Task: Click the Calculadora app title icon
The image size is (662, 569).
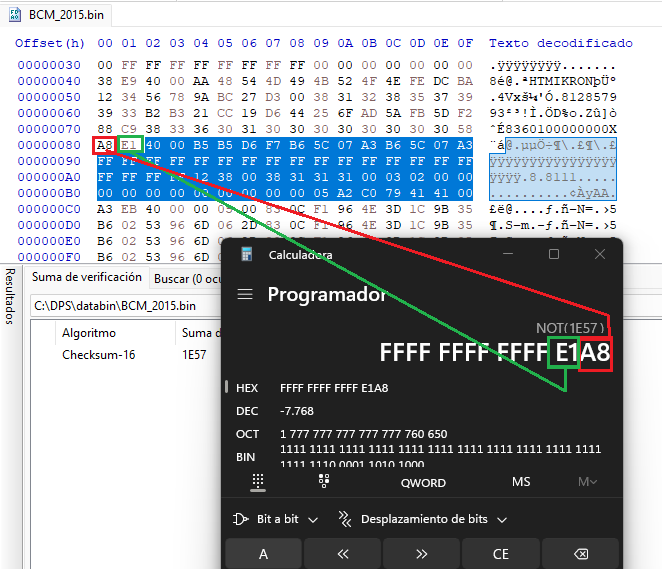Action: (x=247, y=255)
